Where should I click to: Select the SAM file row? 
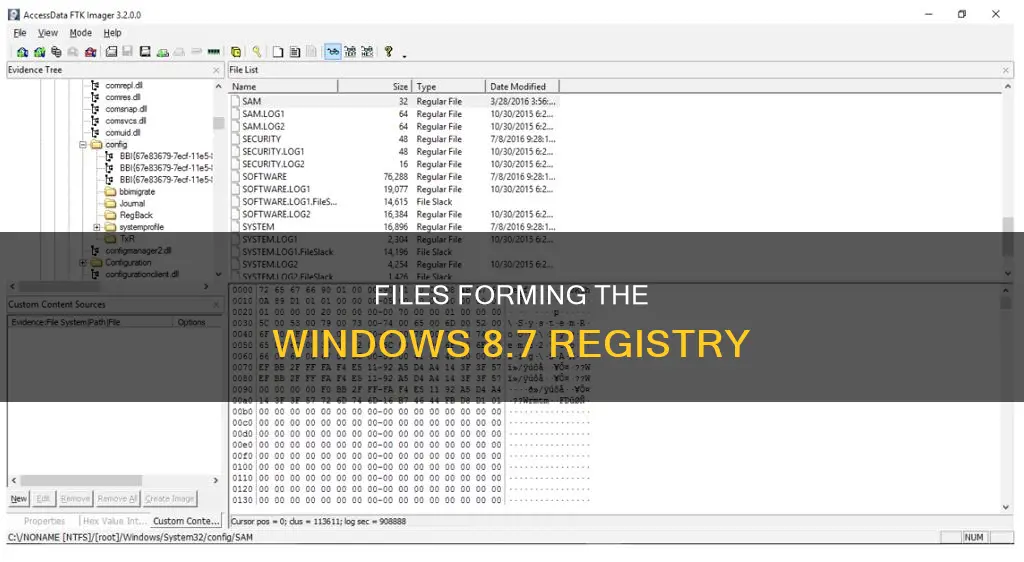coord(394,101)
